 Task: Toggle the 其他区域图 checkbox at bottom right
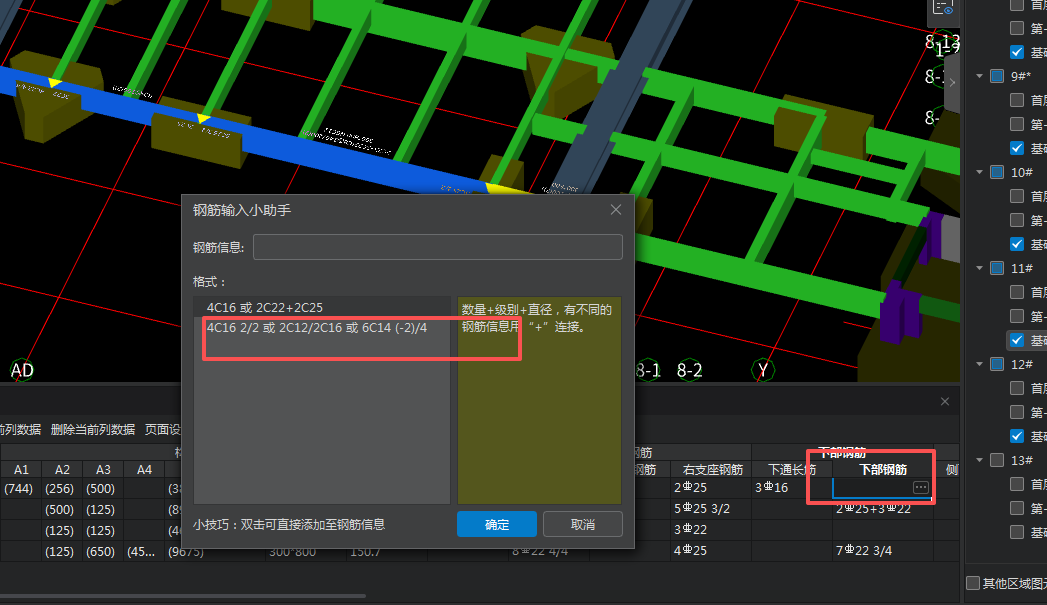(x=973, y=582)
